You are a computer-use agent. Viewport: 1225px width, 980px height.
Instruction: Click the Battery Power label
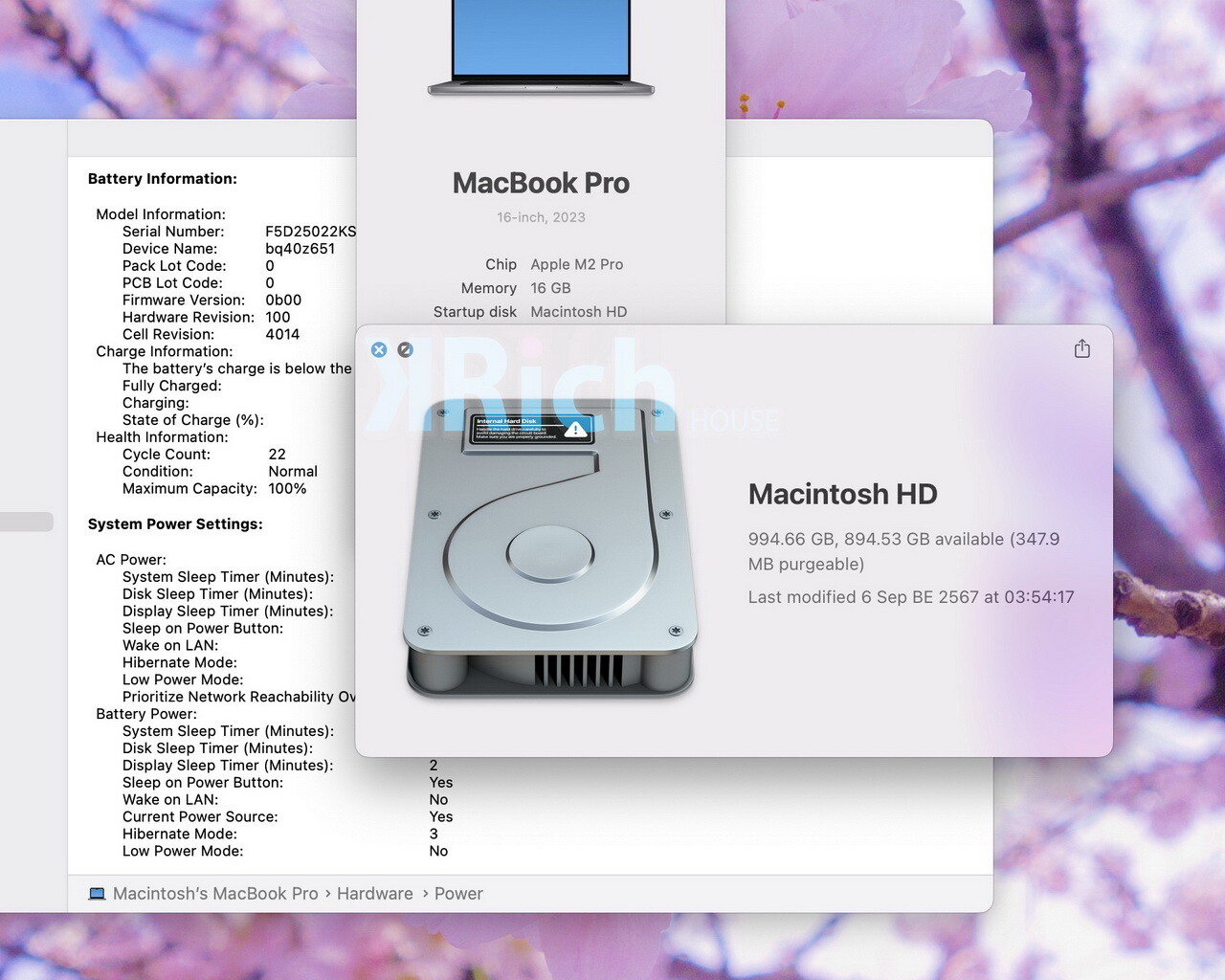tap(146, 714)
